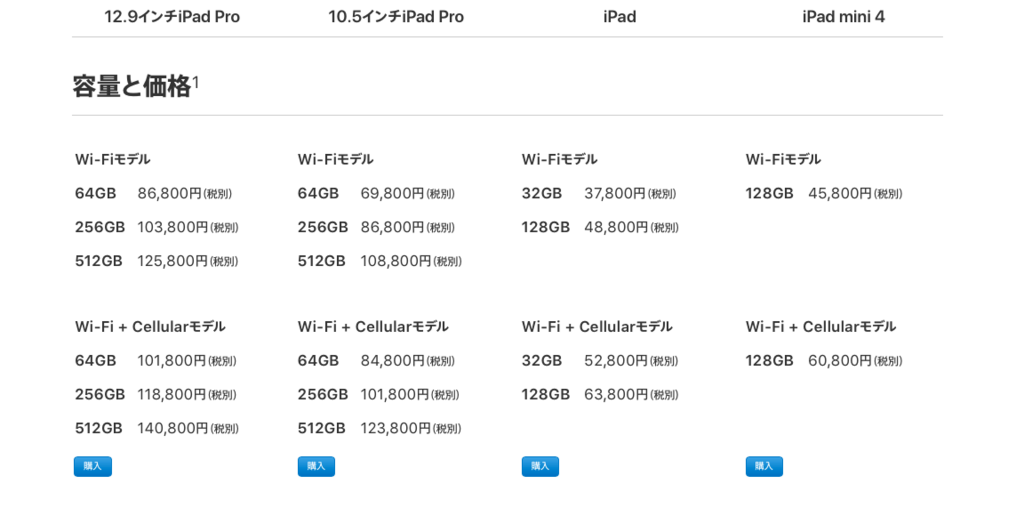Click the 84,800円 price for 64GB Cellular

pos(392,360)
